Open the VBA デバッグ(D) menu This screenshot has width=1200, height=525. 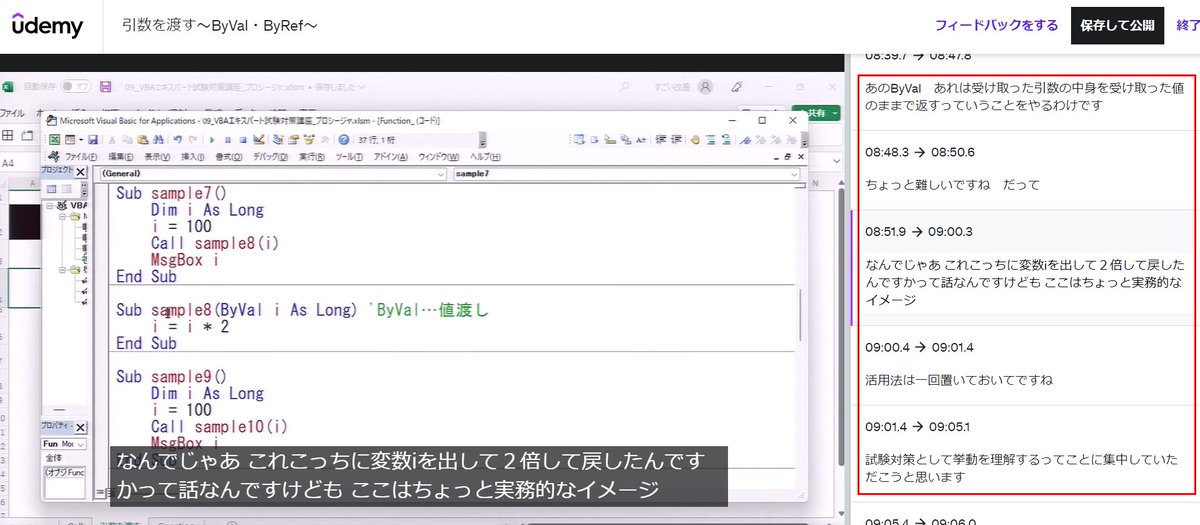(270, 157)
